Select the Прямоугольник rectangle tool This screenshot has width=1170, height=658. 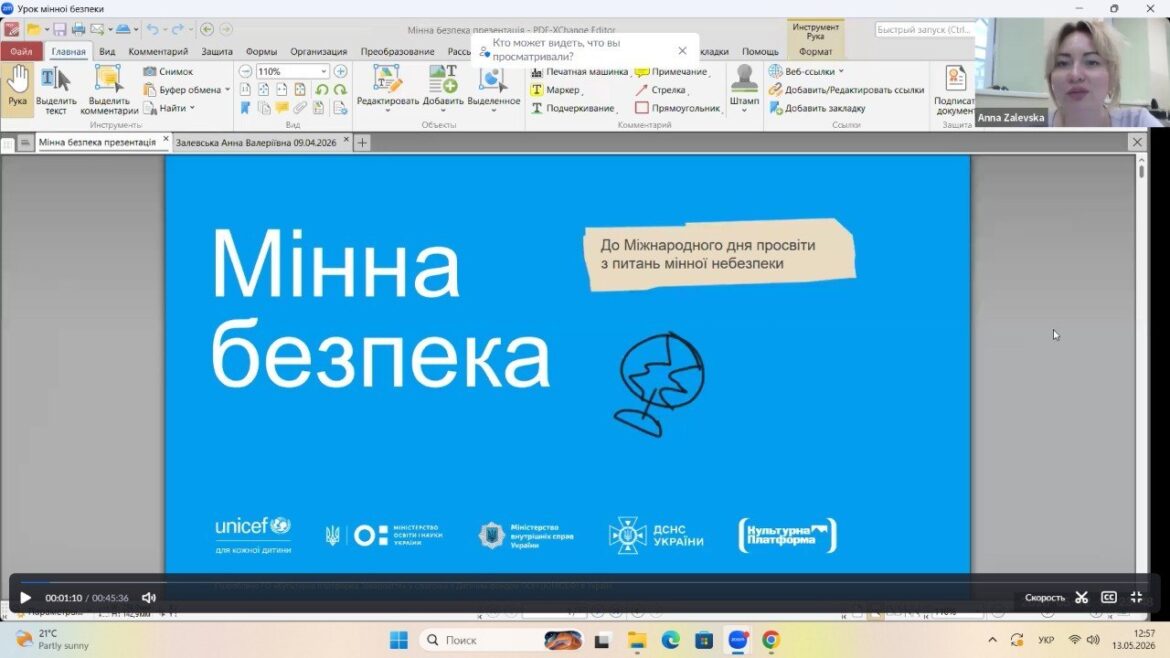[x=678, y=108]
